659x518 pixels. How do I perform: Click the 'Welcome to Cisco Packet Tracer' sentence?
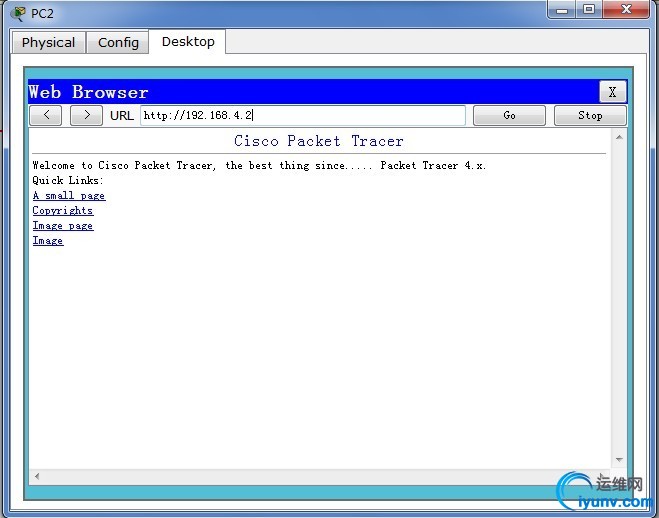pyautogui.click(x=259, y=165)
